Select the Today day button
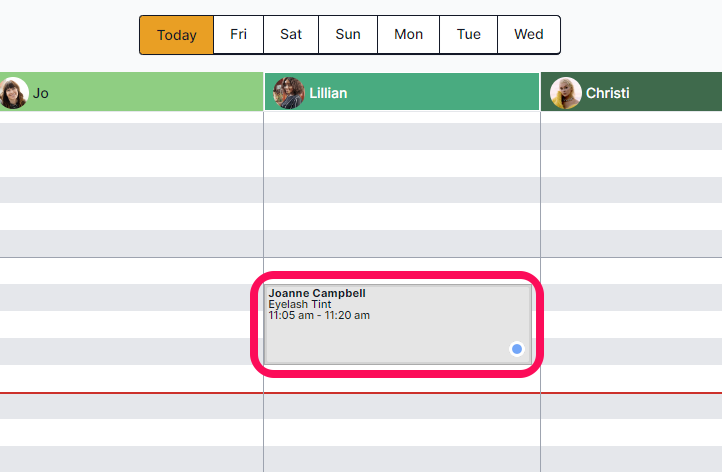 (177, 35)
